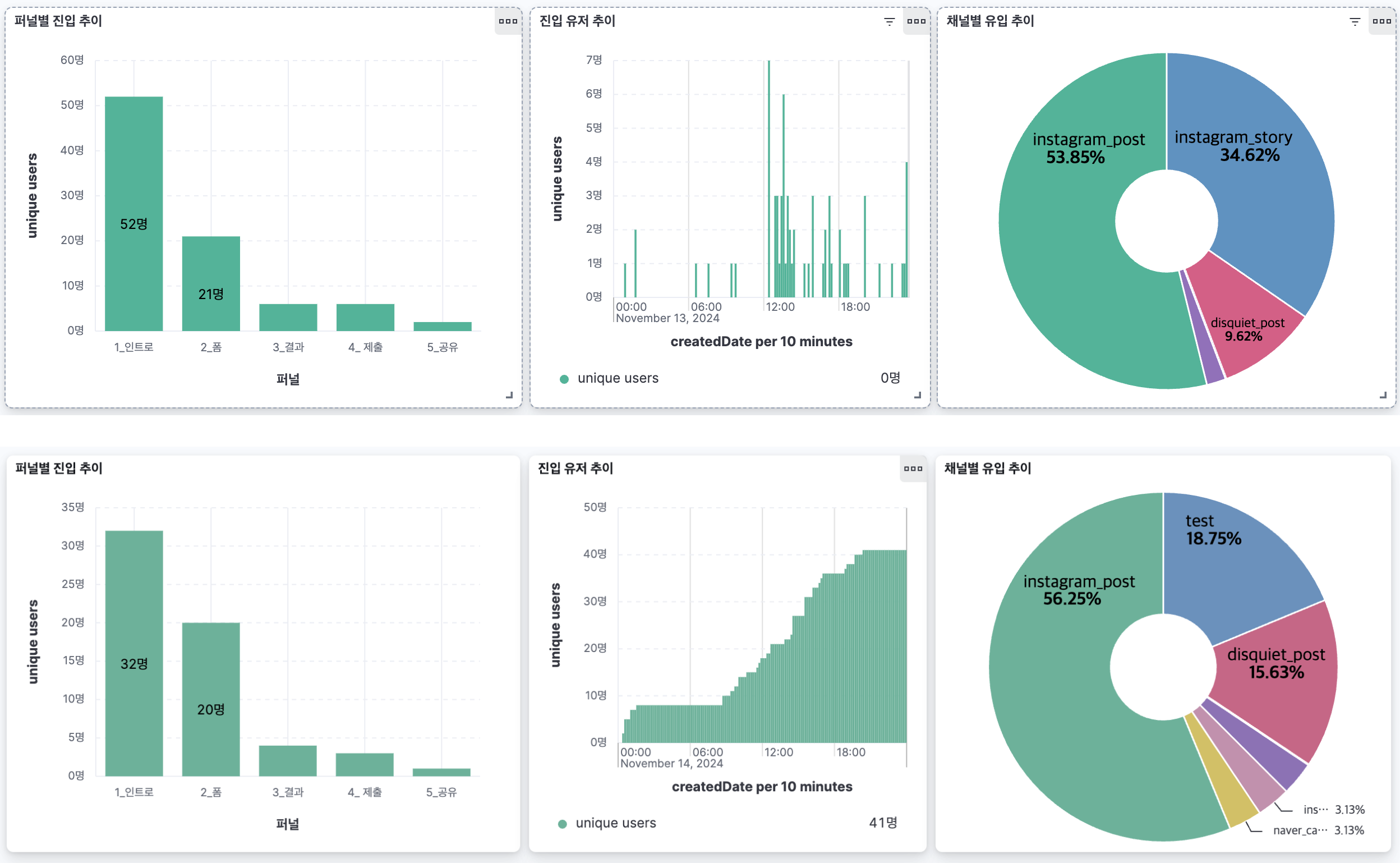
Task: Toggle the unique users legend on the November 13 chart
Action: pyautogui.click(x=618, y=378)
